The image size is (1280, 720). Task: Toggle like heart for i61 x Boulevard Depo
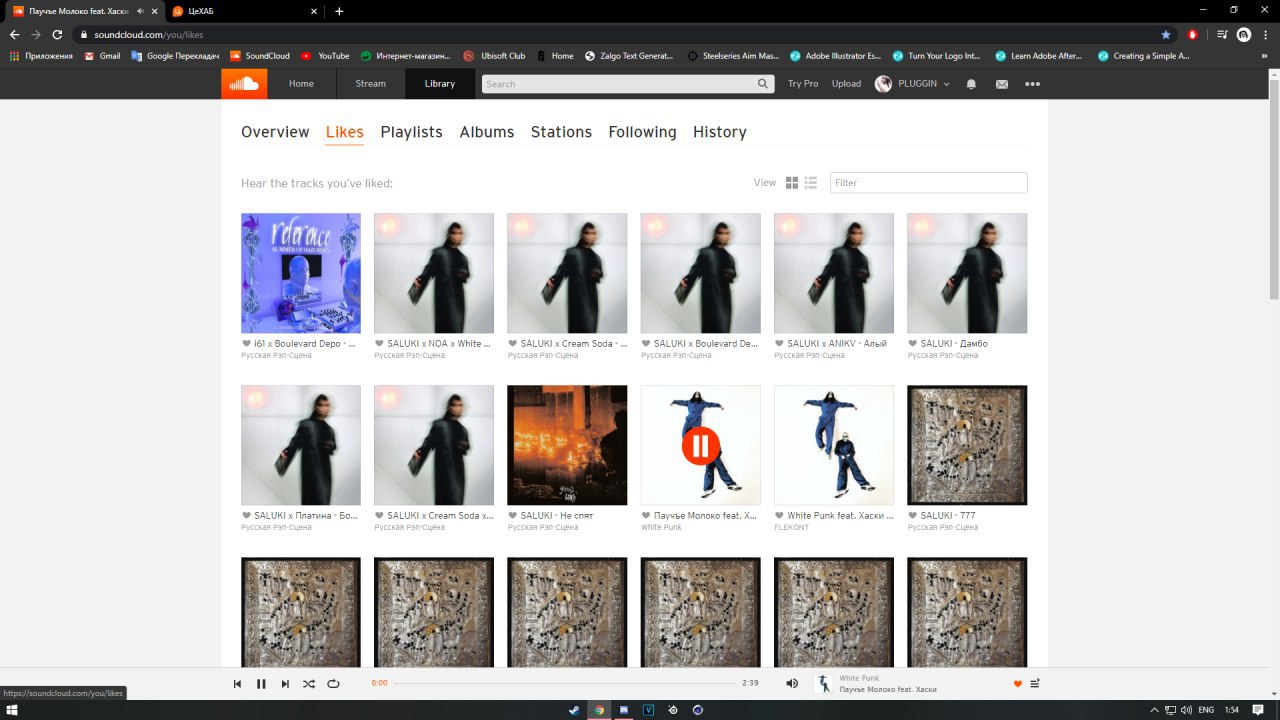247,343
